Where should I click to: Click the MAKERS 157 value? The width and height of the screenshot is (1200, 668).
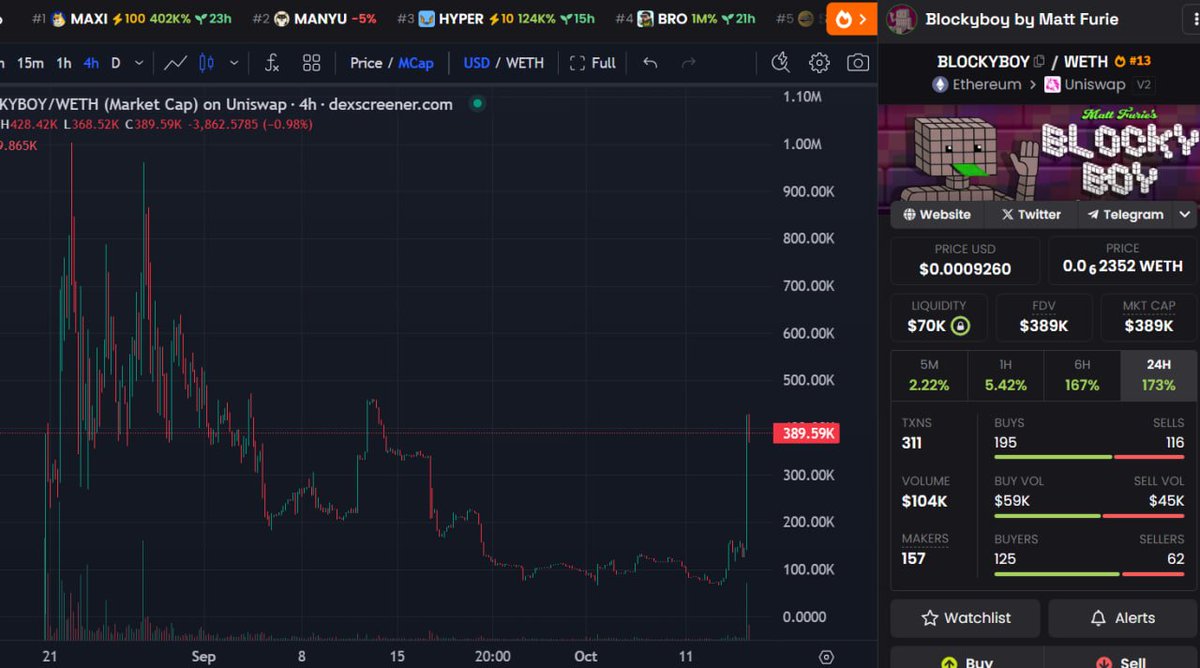coord(914,558)
